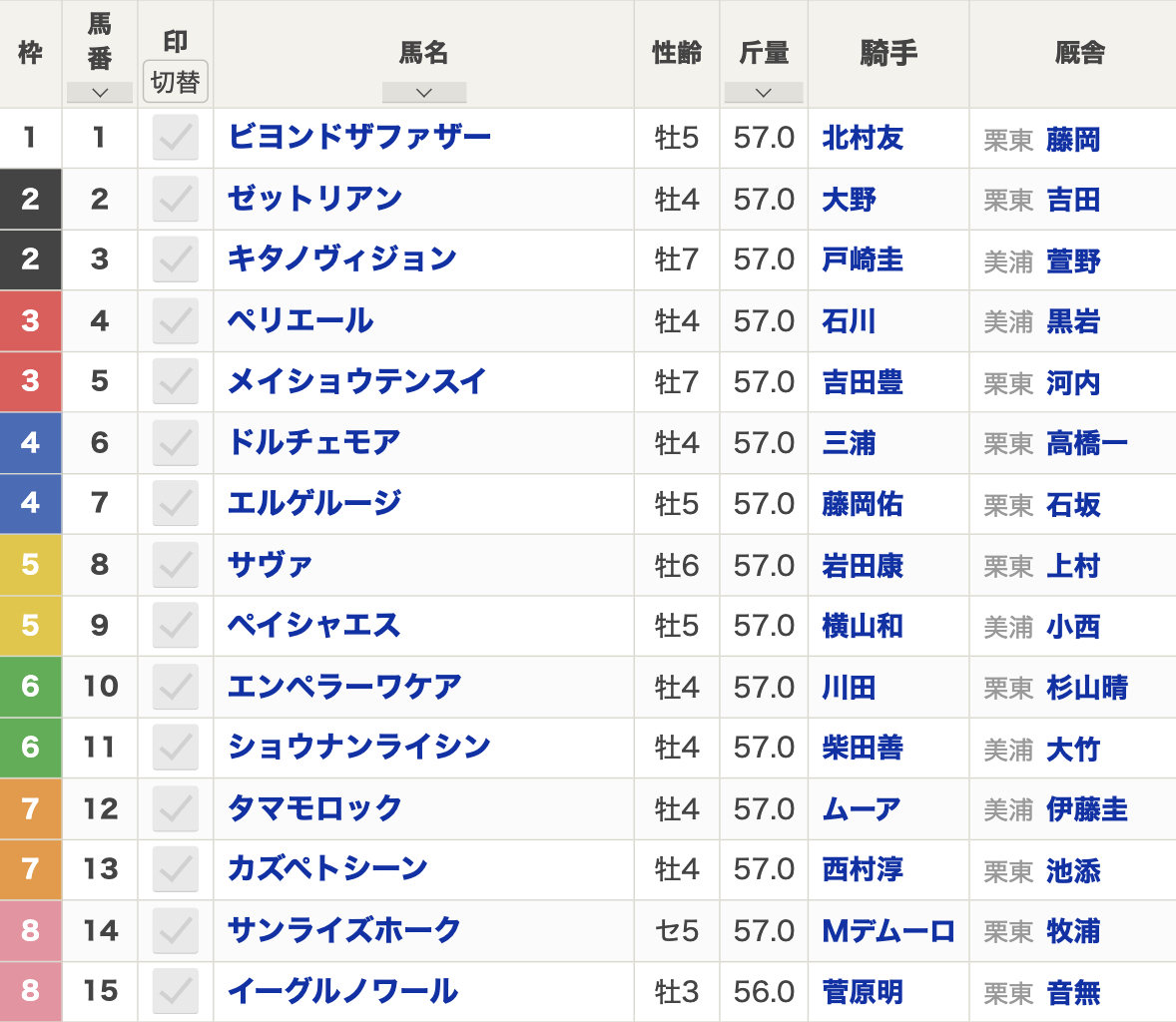Open jockey Mデムーロ profile
This screenshot has width=1176, height=1022.
tap(888, 931)
